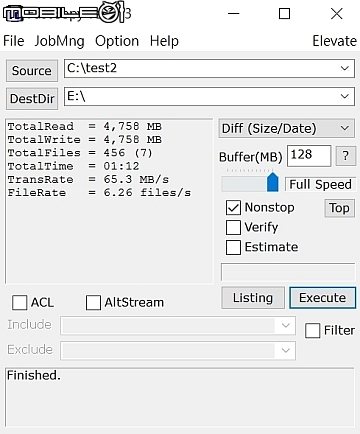Expand the Source path dropdown arrow
Image resolution: width=360 pixels, height=434 pixels.
click(345, 68)
